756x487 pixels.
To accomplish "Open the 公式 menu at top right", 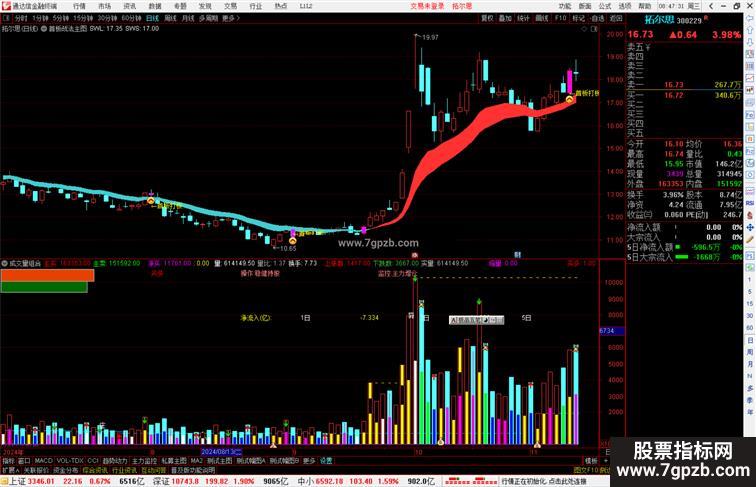I will (605, 6).
